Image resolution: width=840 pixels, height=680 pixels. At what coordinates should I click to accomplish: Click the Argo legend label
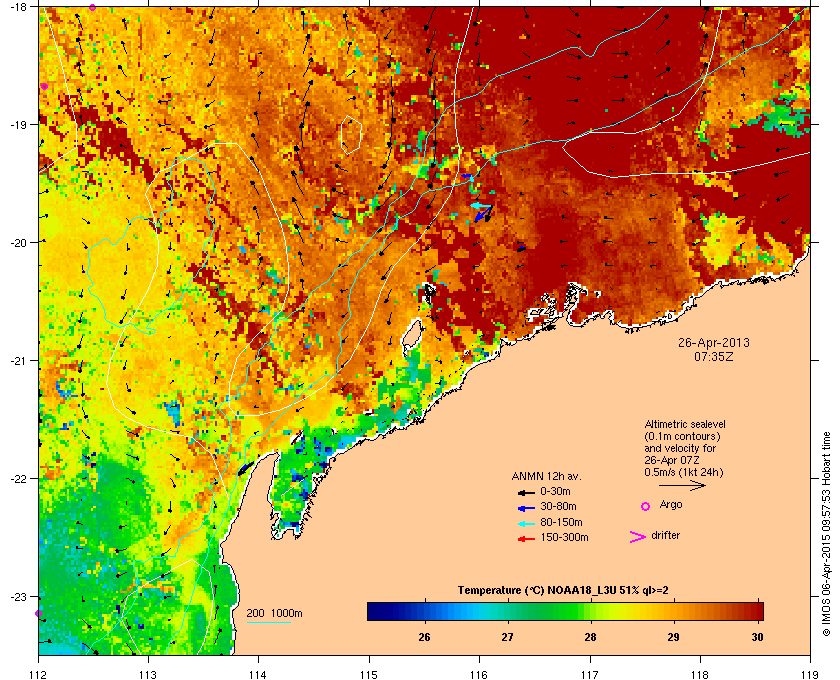tap(671, 505)
